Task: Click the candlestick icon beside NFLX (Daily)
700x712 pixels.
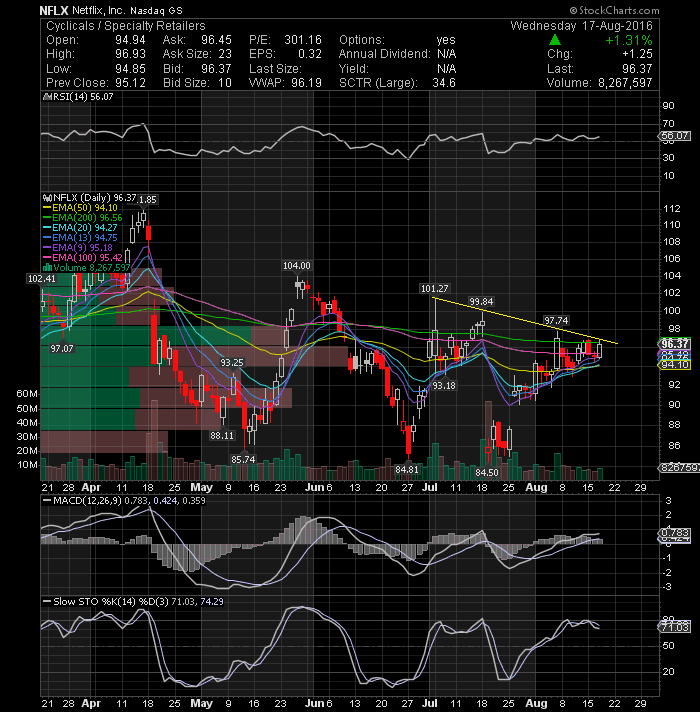Action: [x=47, y=198]
